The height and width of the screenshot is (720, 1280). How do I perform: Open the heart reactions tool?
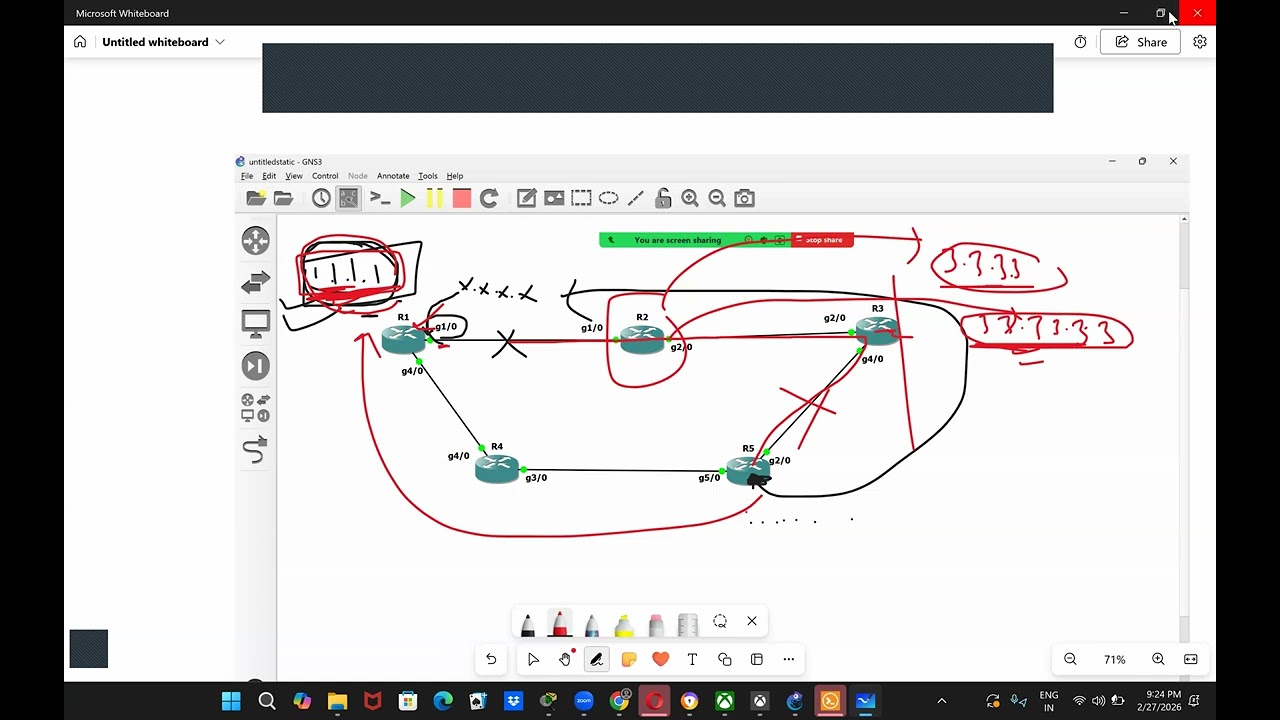coord(660,659)
